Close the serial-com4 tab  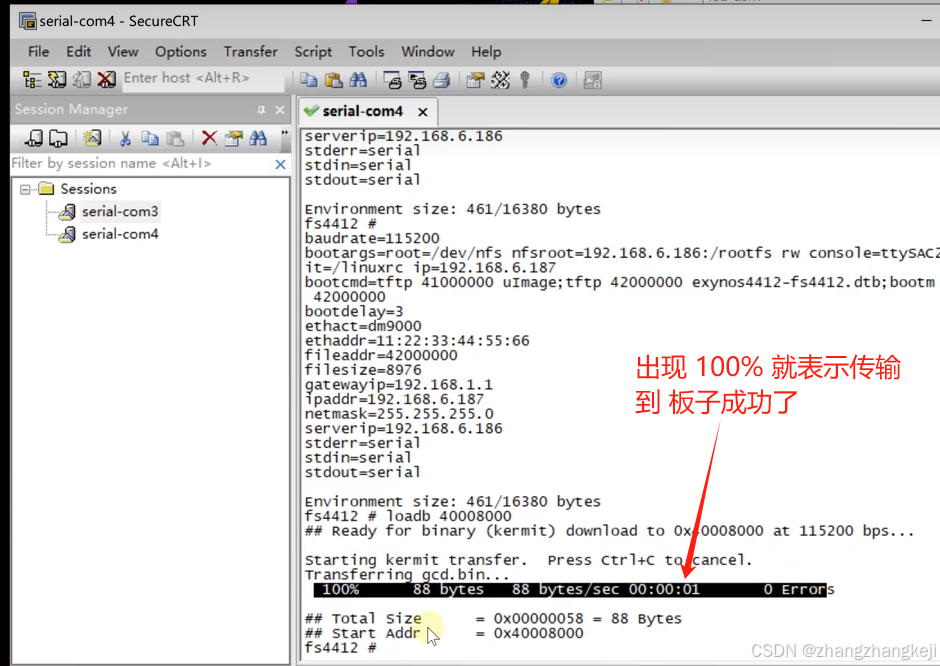point(423,112)
